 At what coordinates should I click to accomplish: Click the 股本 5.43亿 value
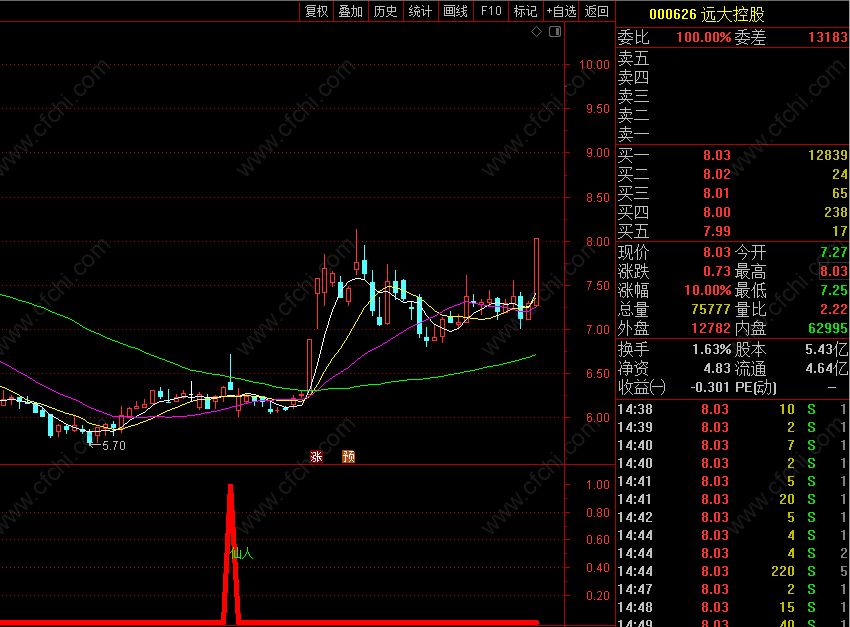pyautogui.click(x=826, y=350)
